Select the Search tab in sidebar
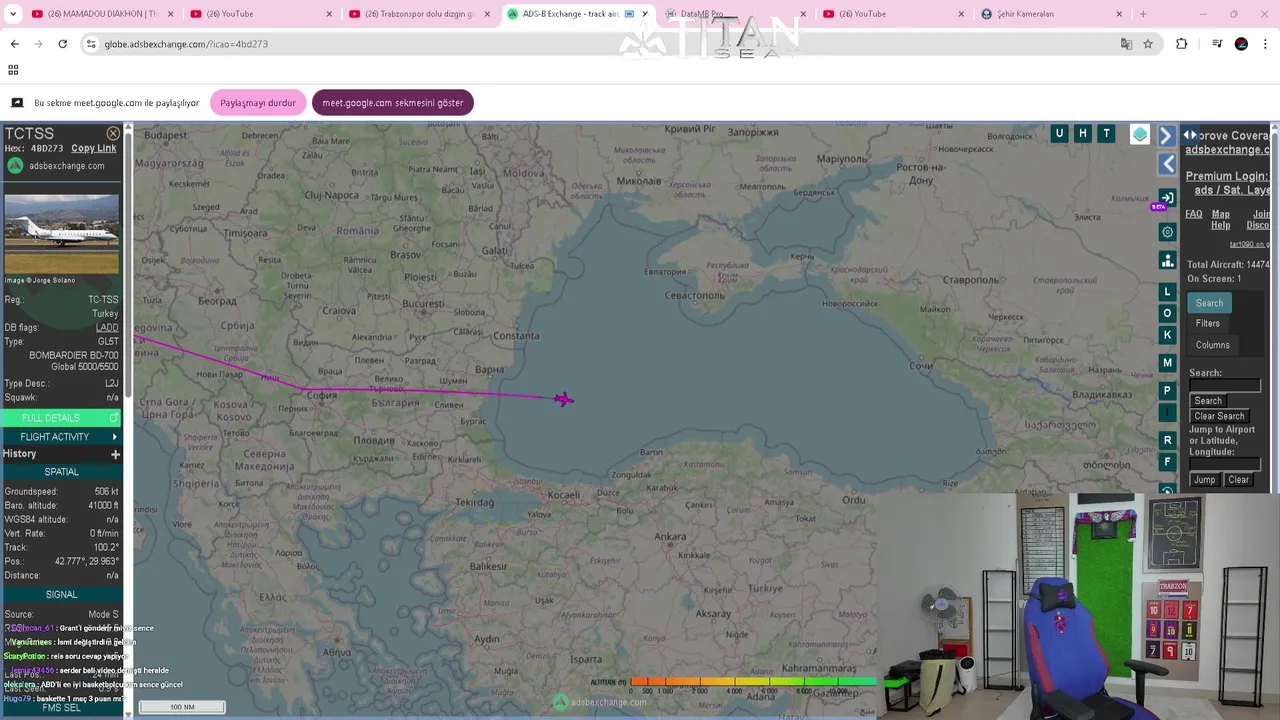Screen dimensions: 1280x720 (1209, 303)
